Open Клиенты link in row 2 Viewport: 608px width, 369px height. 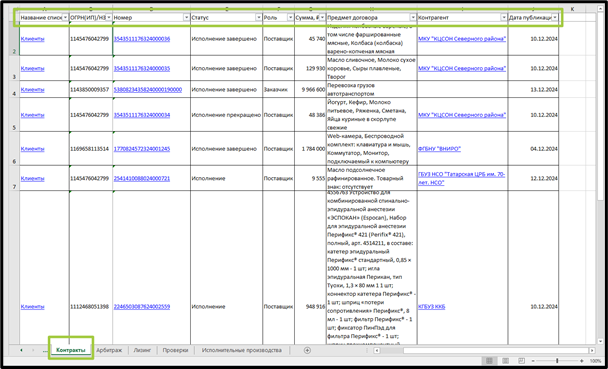coord(33,39)
